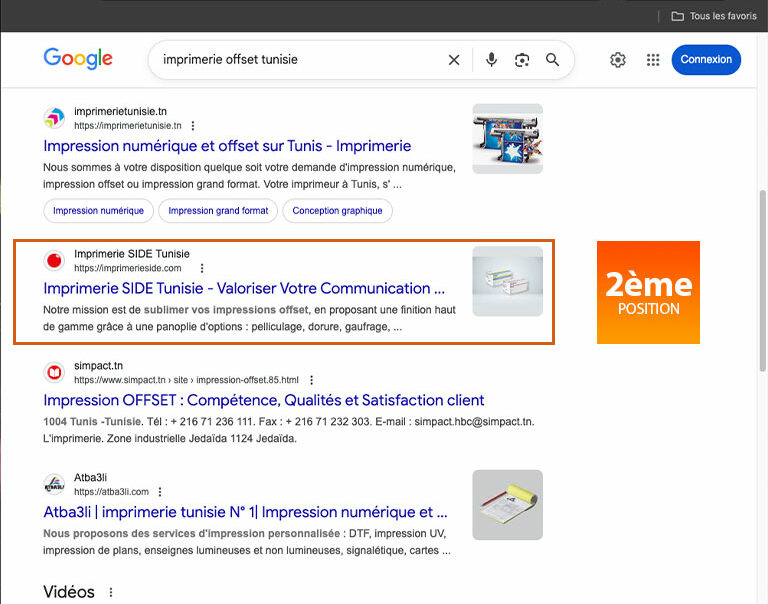
Task: Click the voice search microphone icon
Action: point(491,60)
